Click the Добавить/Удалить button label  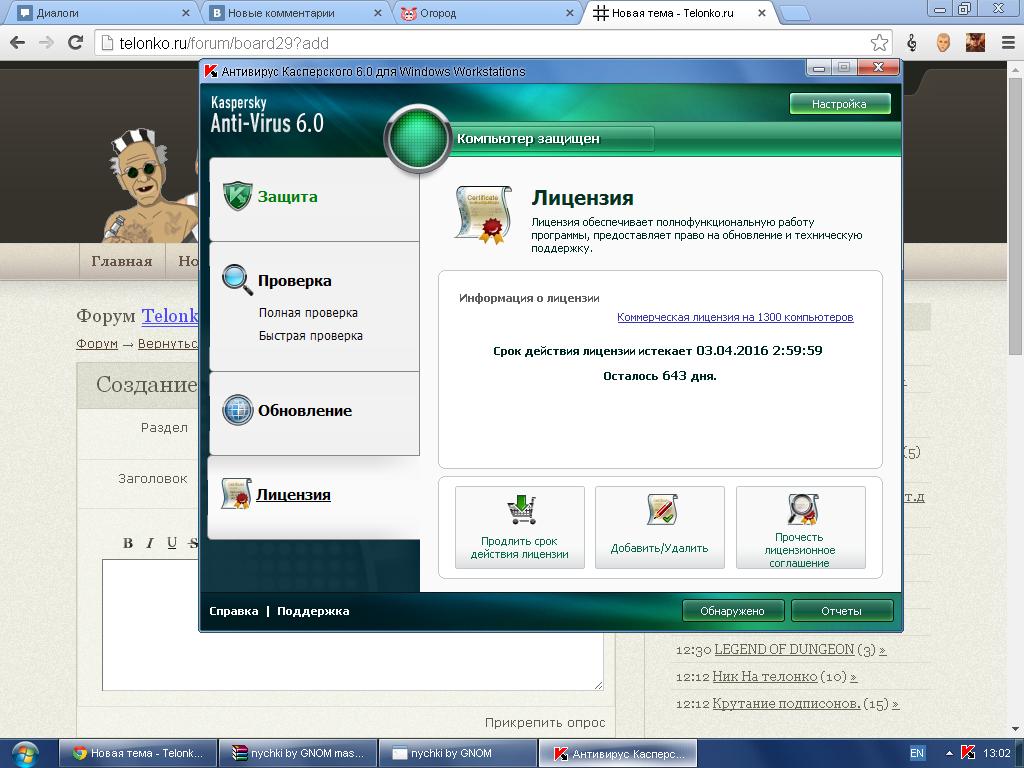(659, 549)
